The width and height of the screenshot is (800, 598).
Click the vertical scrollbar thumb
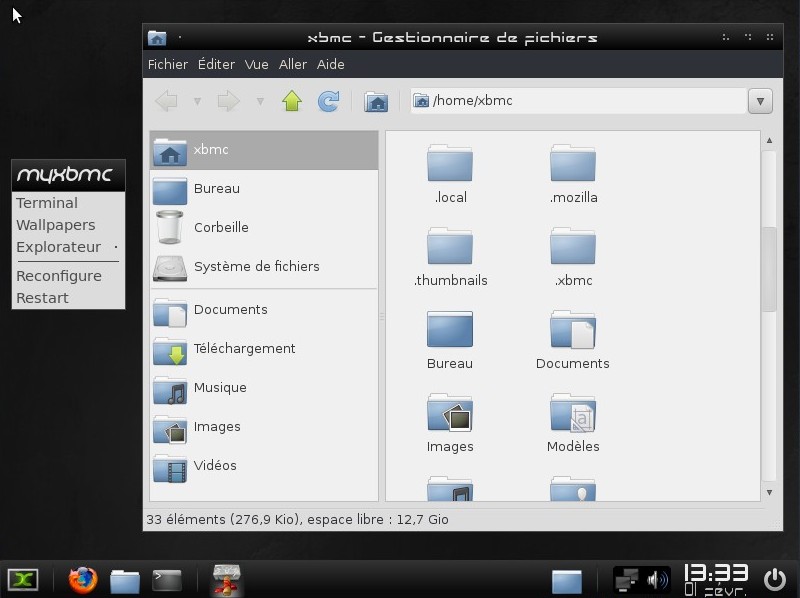(769, 269)
